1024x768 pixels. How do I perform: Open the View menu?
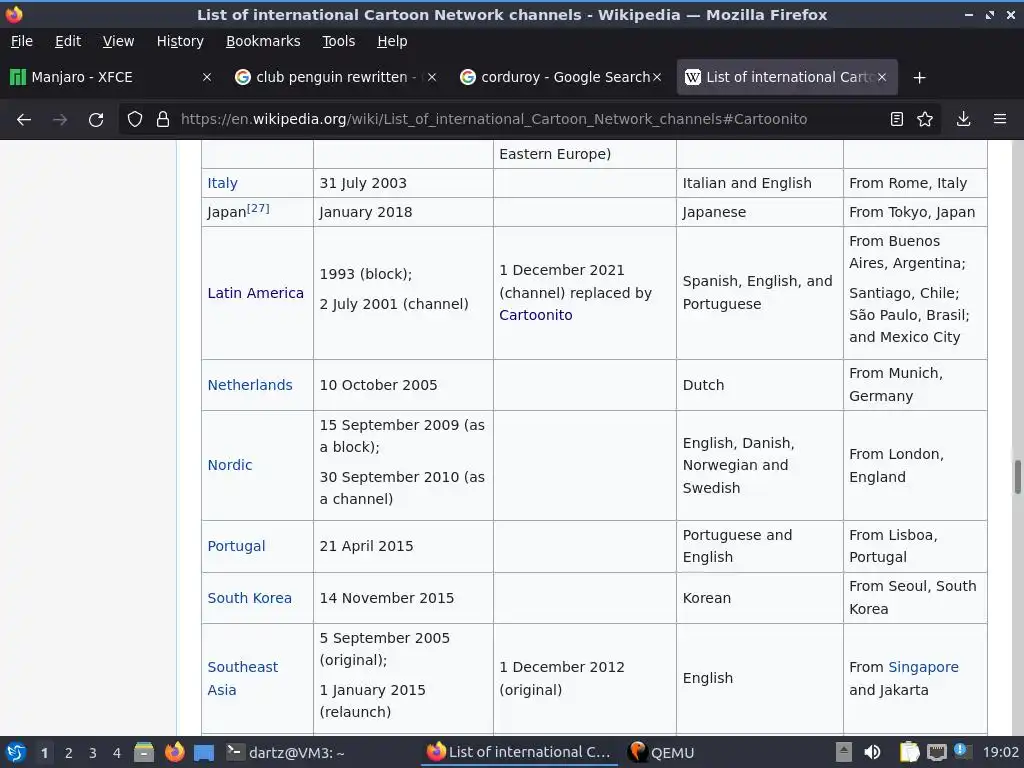pos(118,41)
